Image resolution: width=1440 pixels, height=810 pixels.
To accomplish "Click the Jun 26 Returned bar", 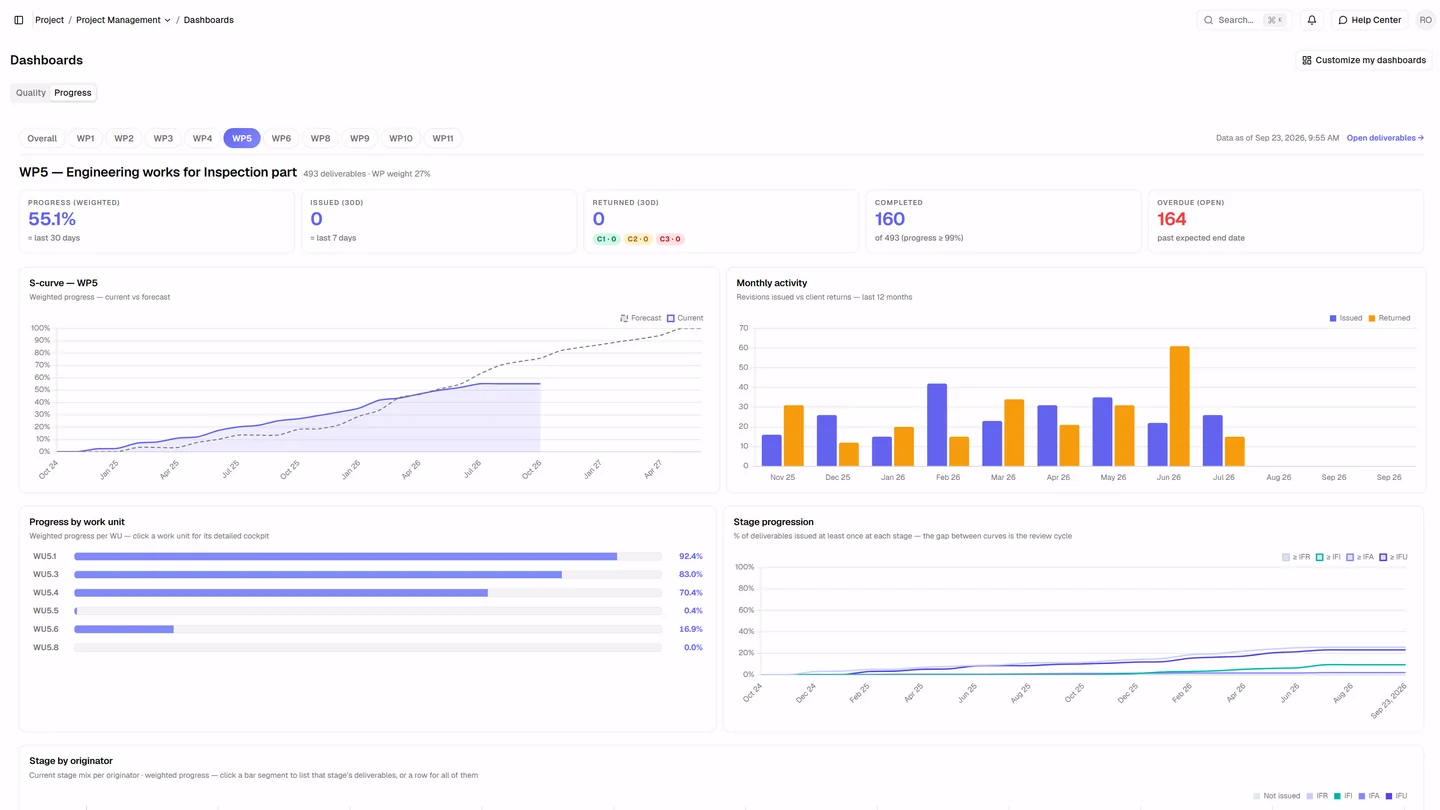I will [x=1179, y=406].
